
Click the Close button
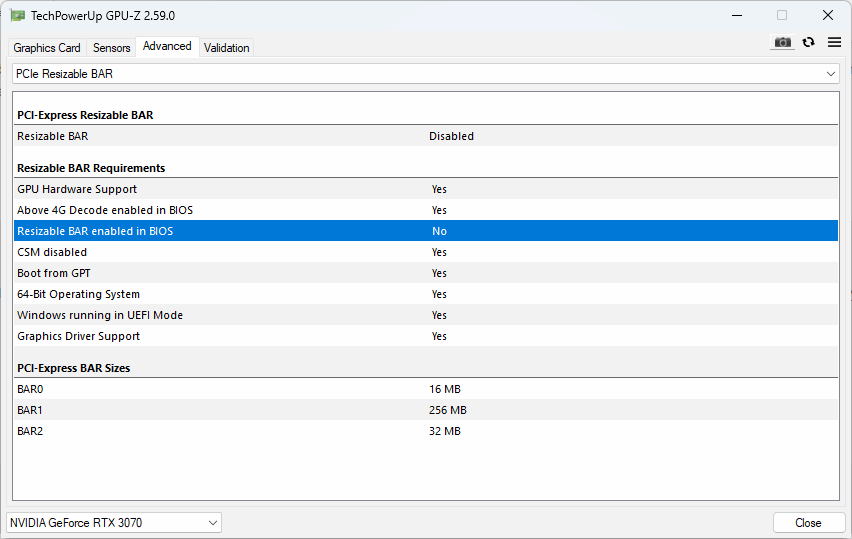click(x=809, y=523)
